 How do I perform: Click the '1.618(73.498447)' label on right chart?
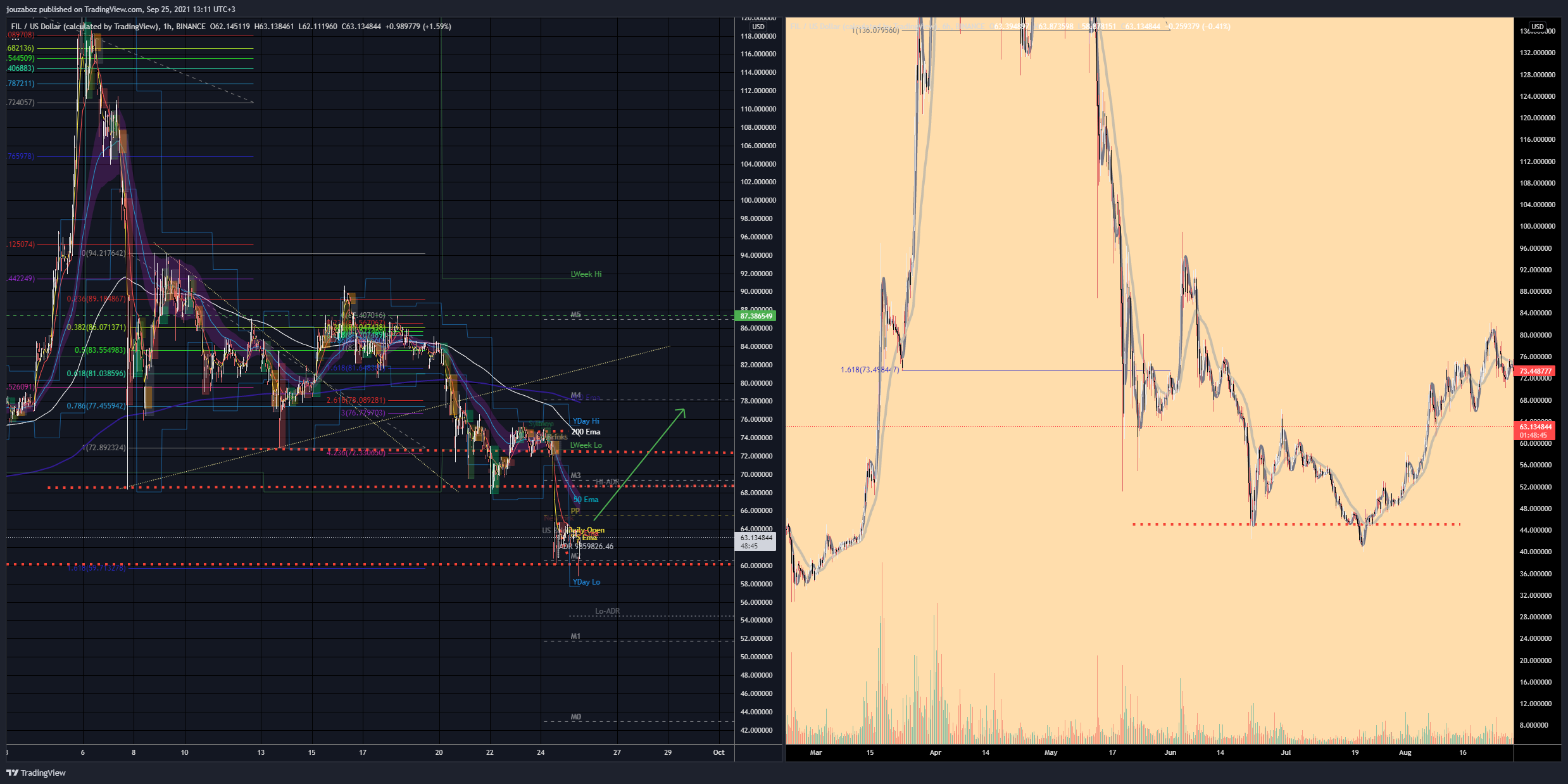click(x=870, y=370)
